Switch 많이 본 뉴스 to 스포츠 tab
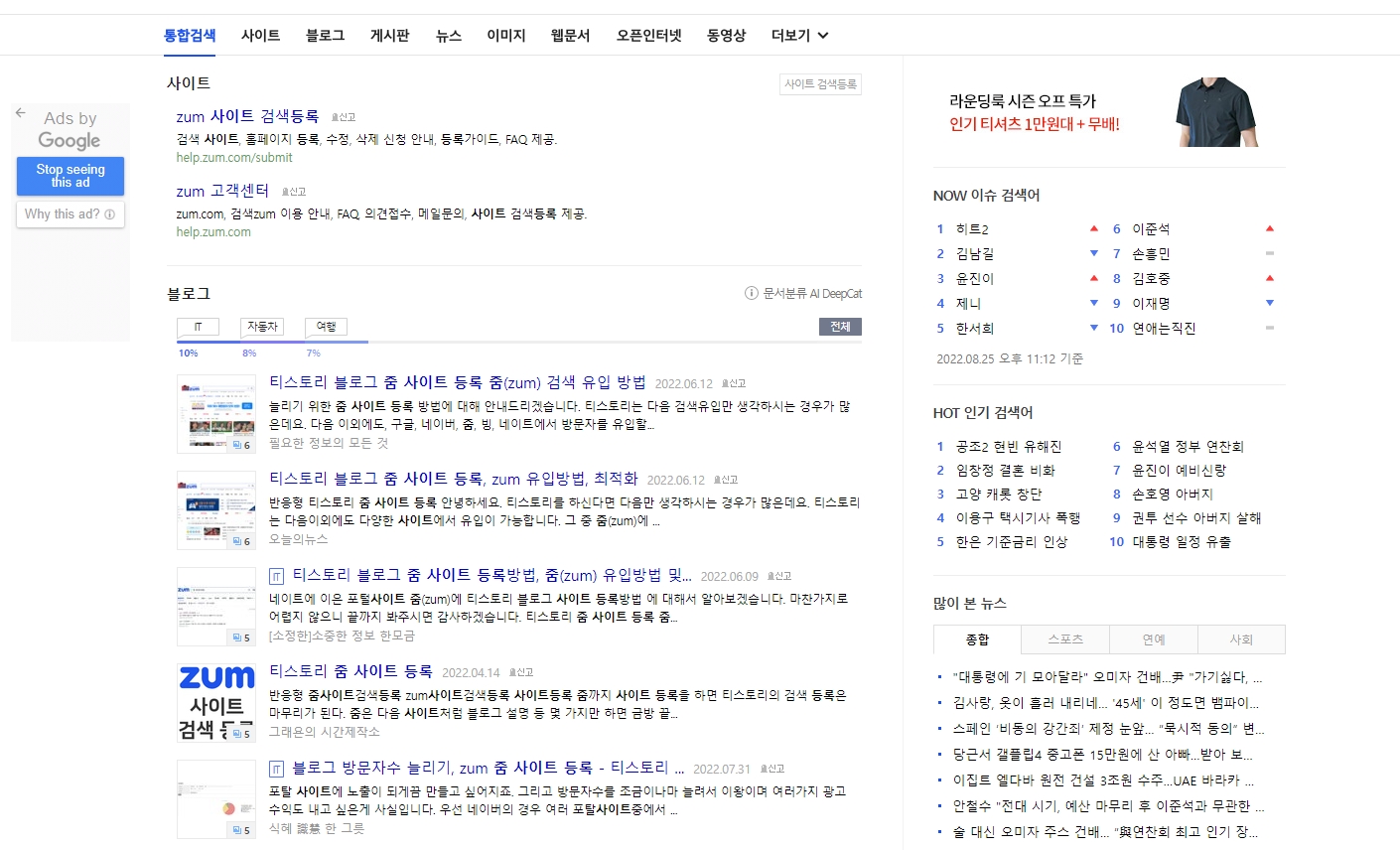Screen dimensions: 1400x850 pyautogui.click(x=1065, y=639)
